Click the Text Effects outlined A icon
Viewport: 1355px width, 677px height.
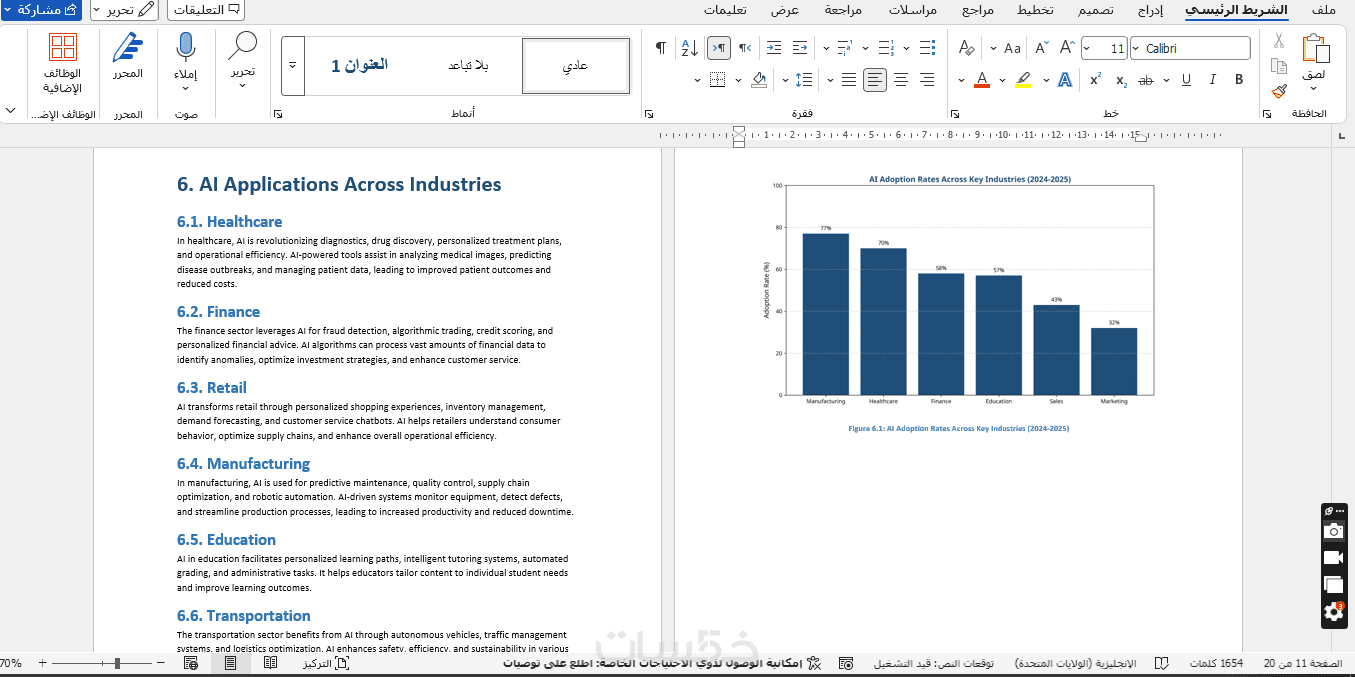click(1065, 80)
